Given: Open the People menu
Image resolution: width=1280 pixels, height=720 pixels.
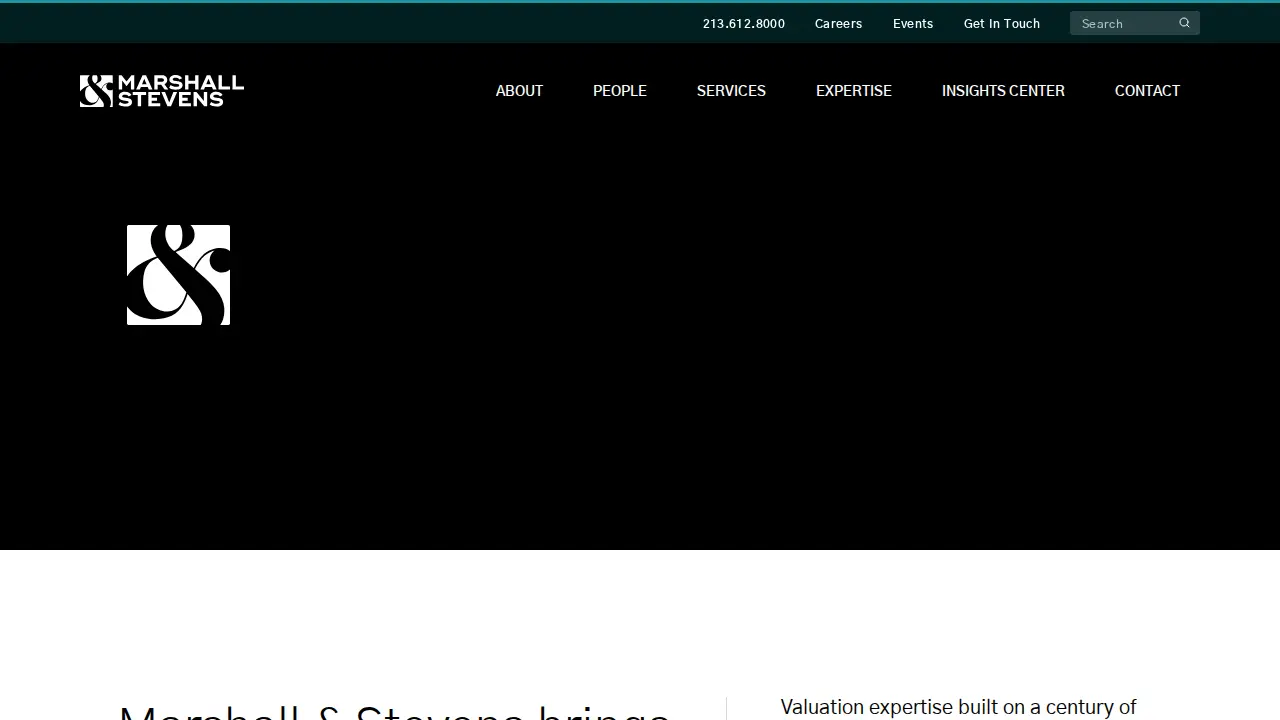Looking at the screenshot, I should (x=620, y=91).
